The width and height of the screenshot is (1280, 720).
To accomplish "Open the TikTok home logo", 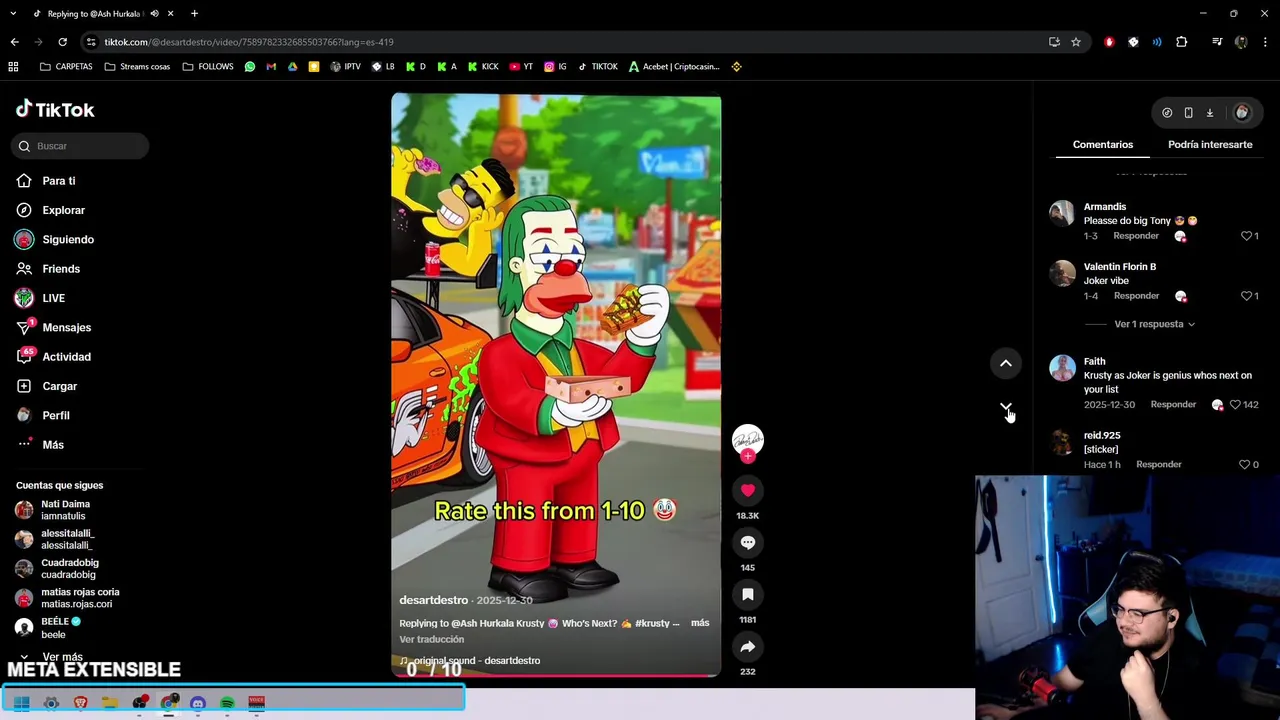I will (x=55, y=110).
